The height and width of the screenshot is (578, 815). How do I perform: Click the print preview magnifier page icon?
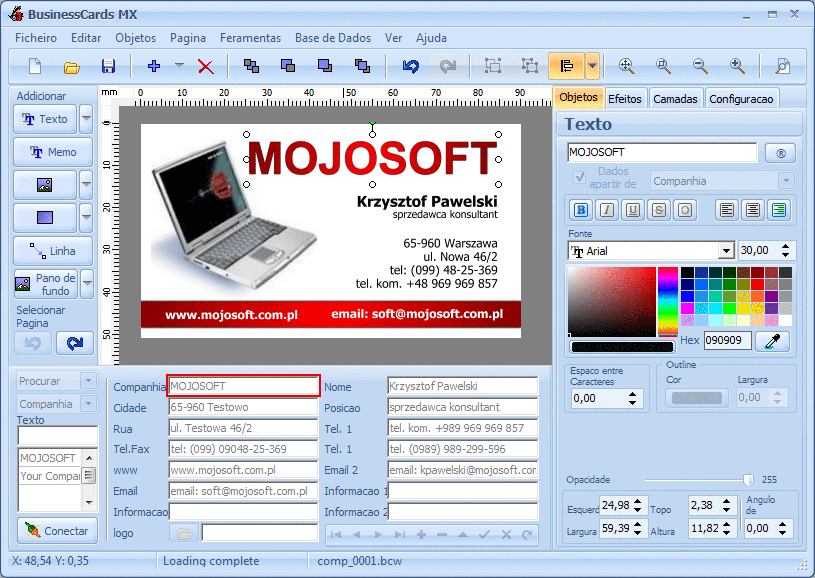782,66
